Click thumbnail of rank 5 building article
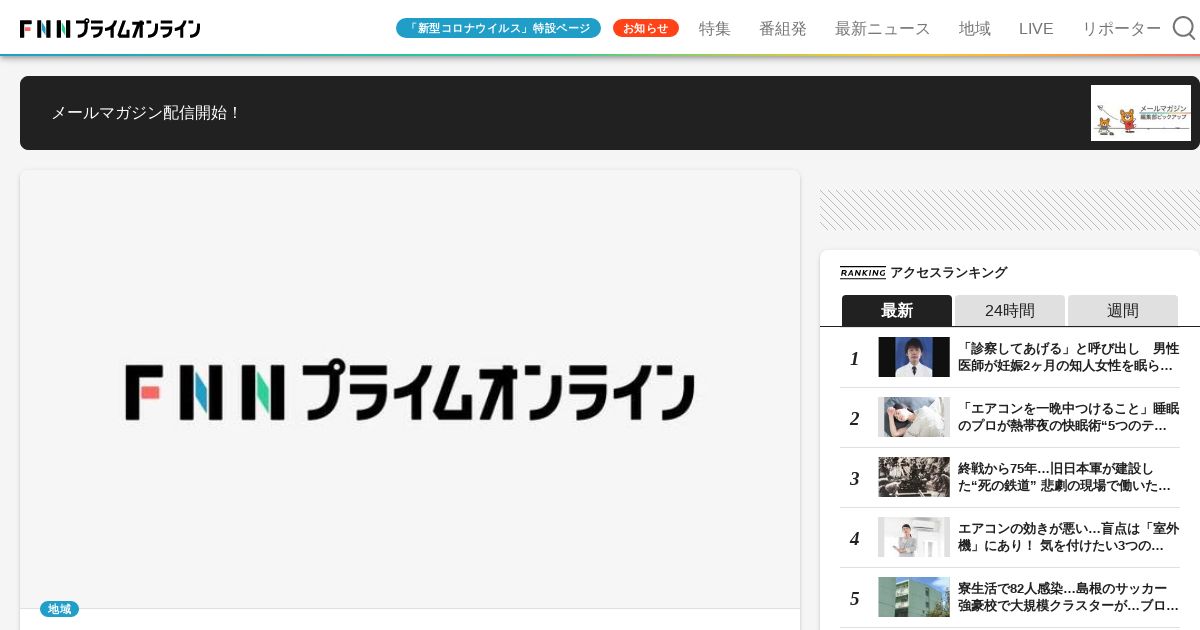Image resolution: width=1200 pixels, height=630 pixels. click(914, 597)
